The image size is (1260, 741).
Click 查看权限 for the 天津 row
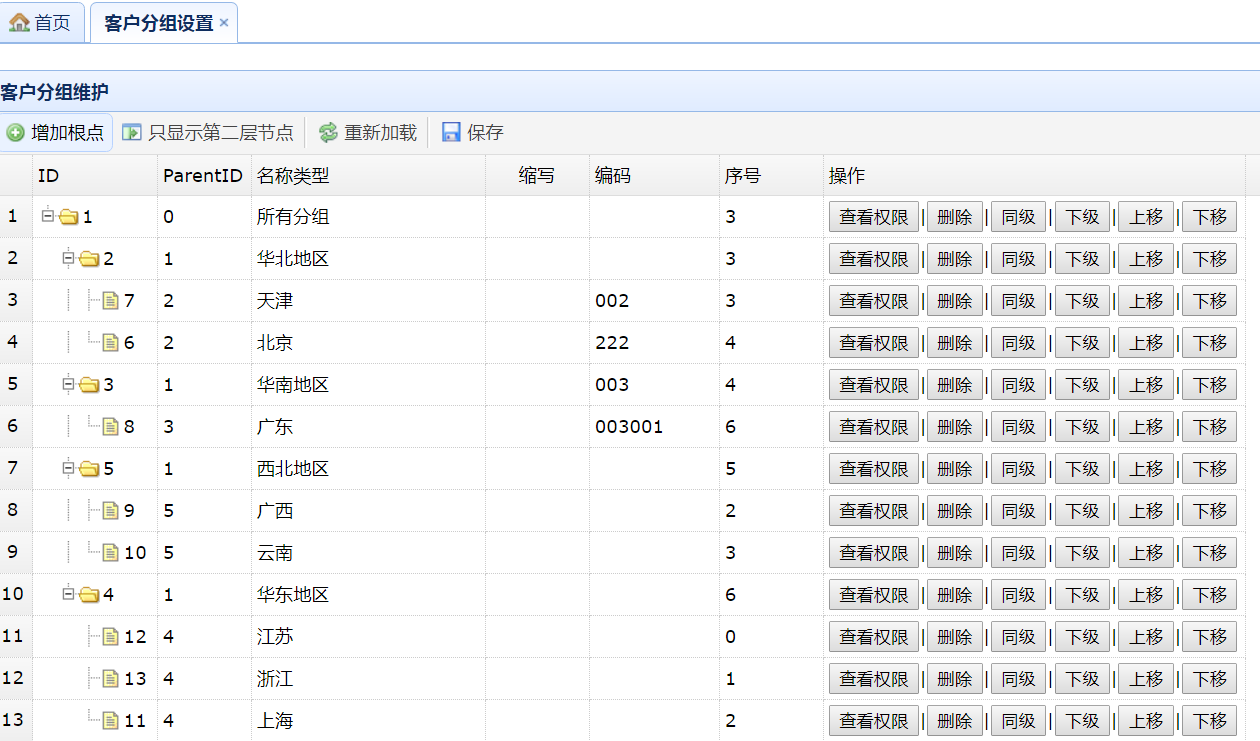(873, 301)
